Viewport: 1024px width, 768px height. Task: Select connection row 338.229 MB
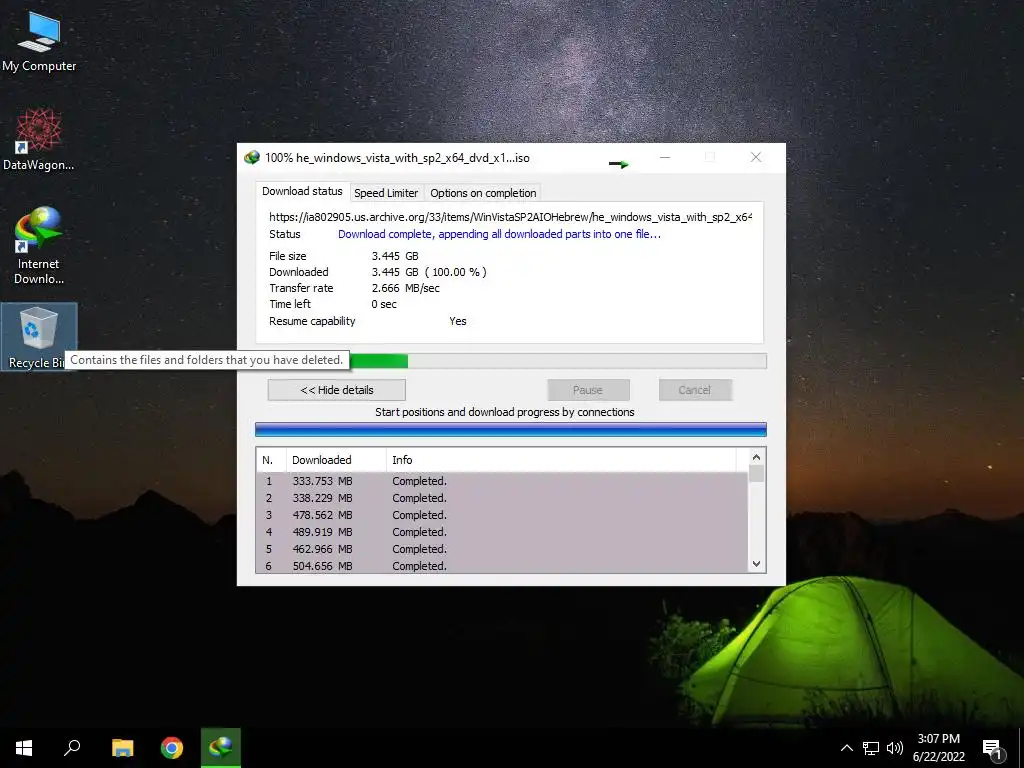(x=502, y=498)
